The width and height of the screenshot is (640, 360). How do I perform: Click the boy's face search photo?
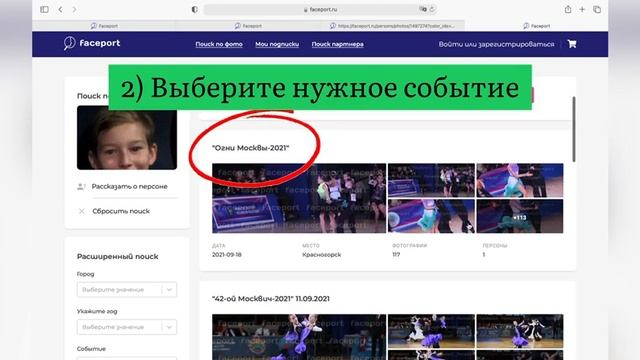click(127, 138)
